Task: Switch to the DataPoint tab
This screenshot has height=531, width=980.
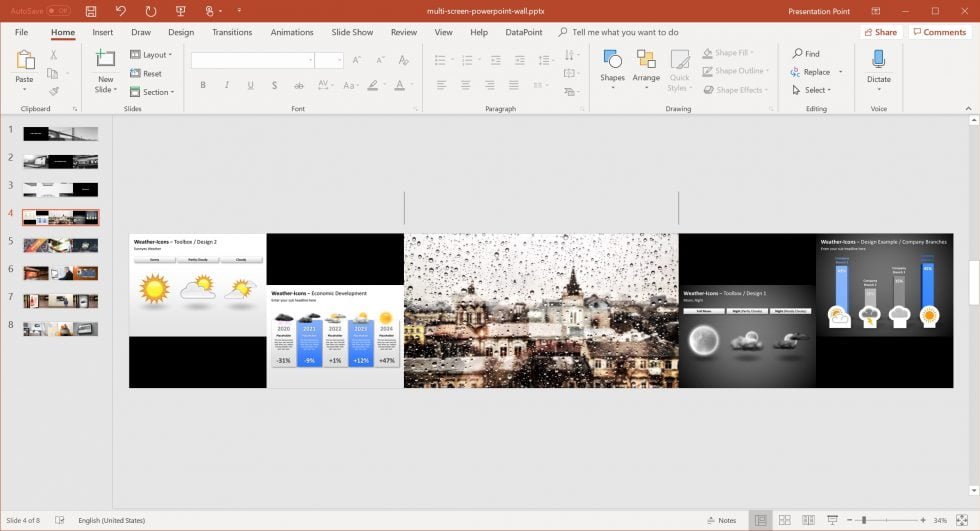Action: pyautogui.click(x=524, y=32)
